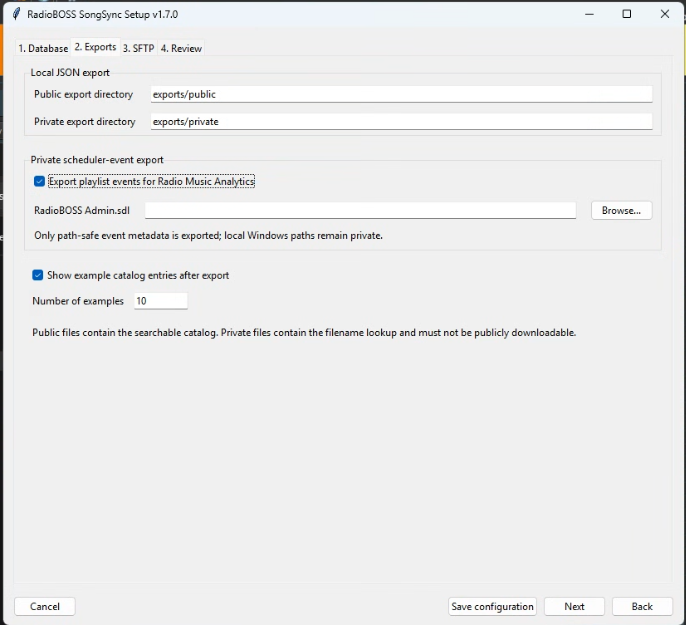This screenshot has width=686, height=625.
Task: Go to the 4. Review tab
Action: point(181,48)
